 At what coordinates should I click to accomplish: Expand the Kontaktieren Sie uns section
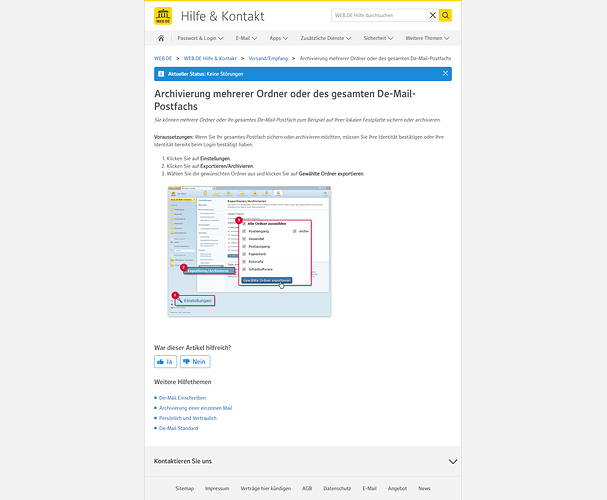303,461
